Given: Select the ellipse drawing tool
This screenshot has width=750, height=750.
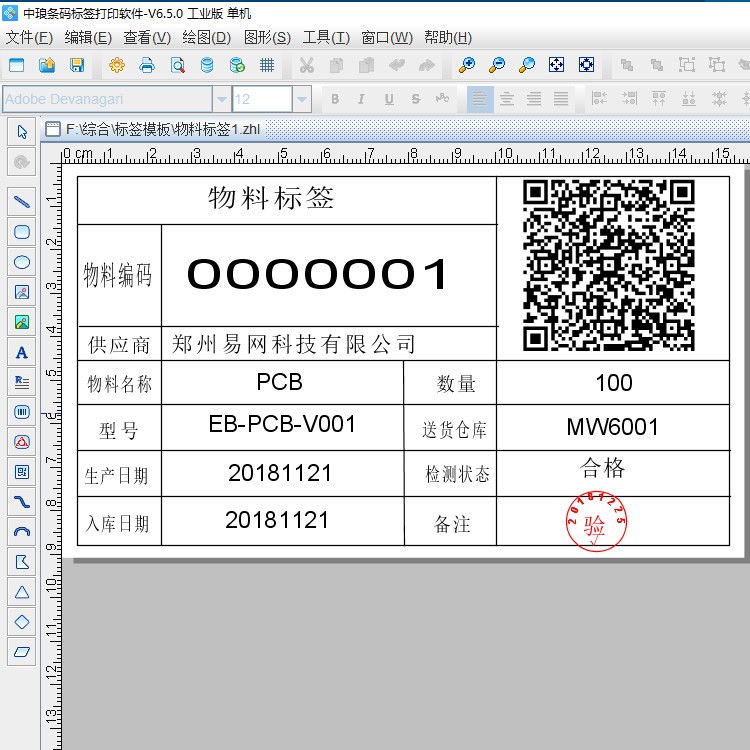Looking at the screenshot, I should coord(22,262).
